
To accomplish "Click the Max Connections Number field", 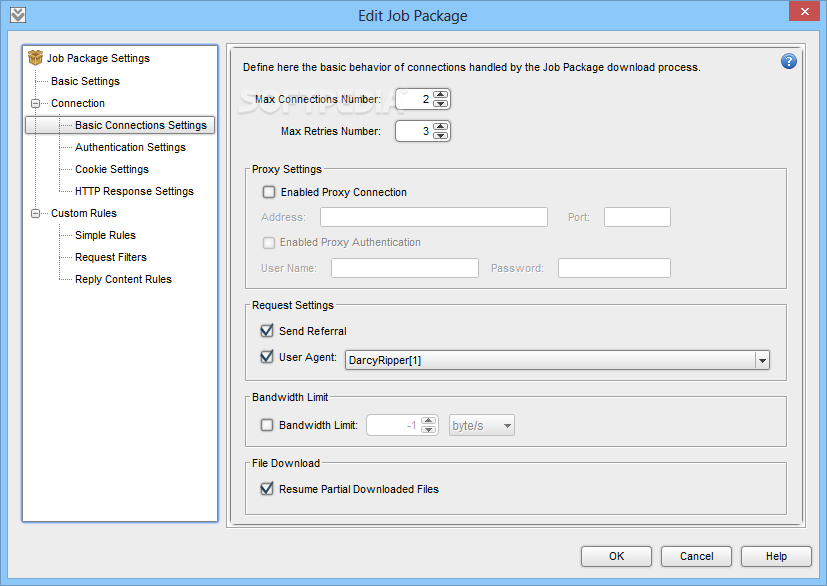I will 414,99.
